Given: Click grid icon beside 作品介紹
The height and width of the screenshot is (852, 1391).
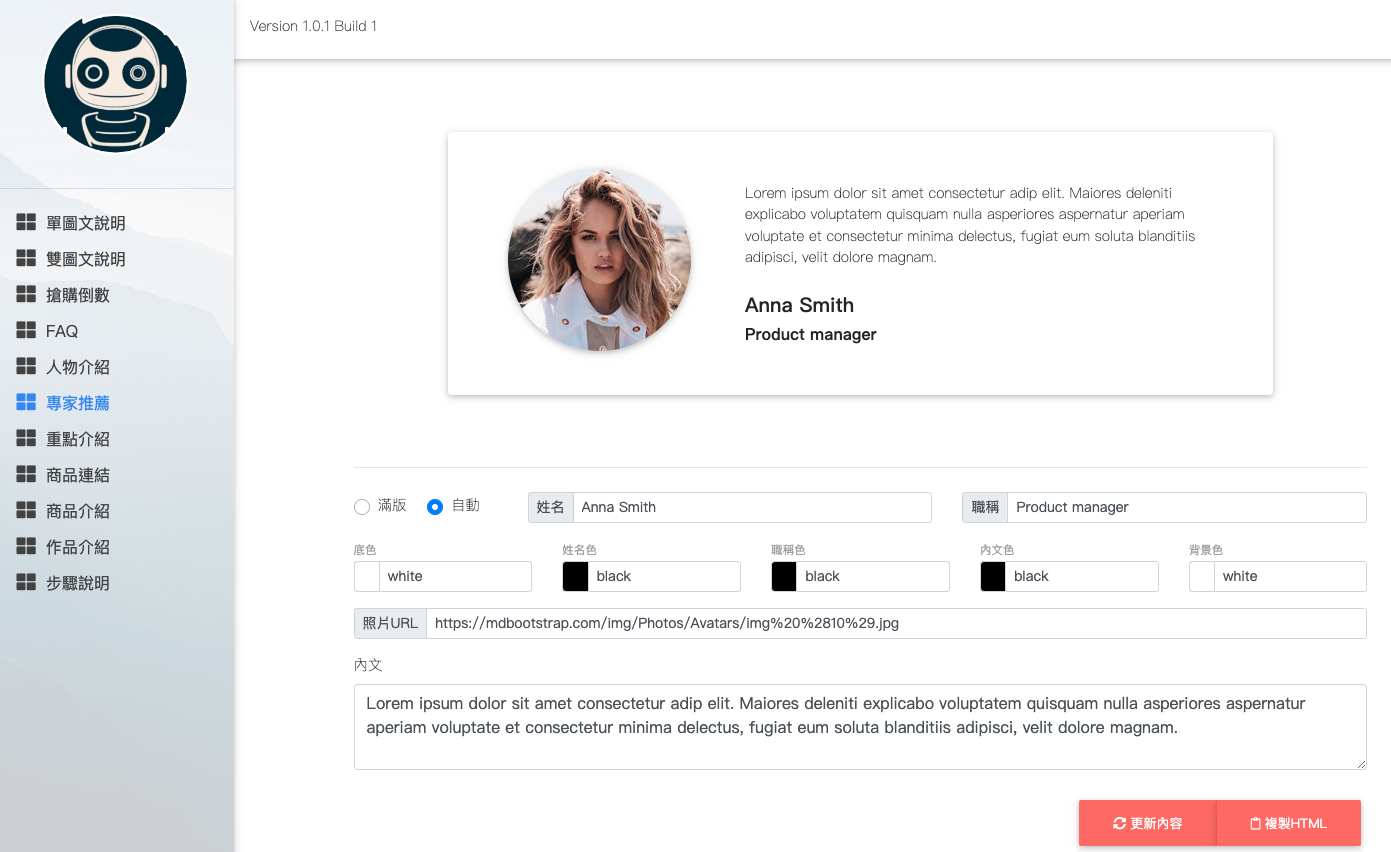Looking at the screenshot, I should tap(26, 546).
